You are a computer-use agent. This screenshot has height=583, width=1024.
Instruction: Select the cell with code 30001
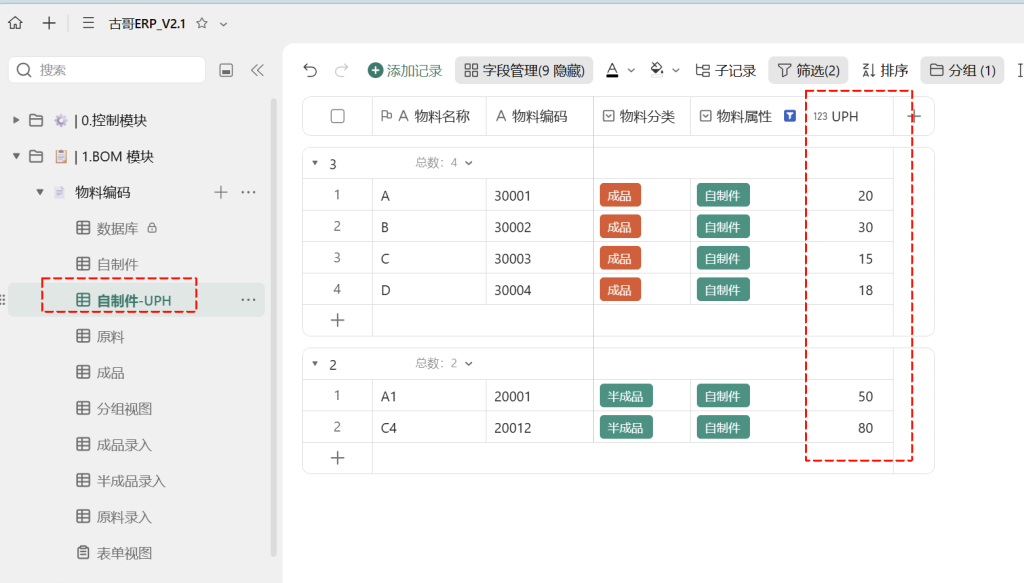pyautogui.click(x=539, y=195)
